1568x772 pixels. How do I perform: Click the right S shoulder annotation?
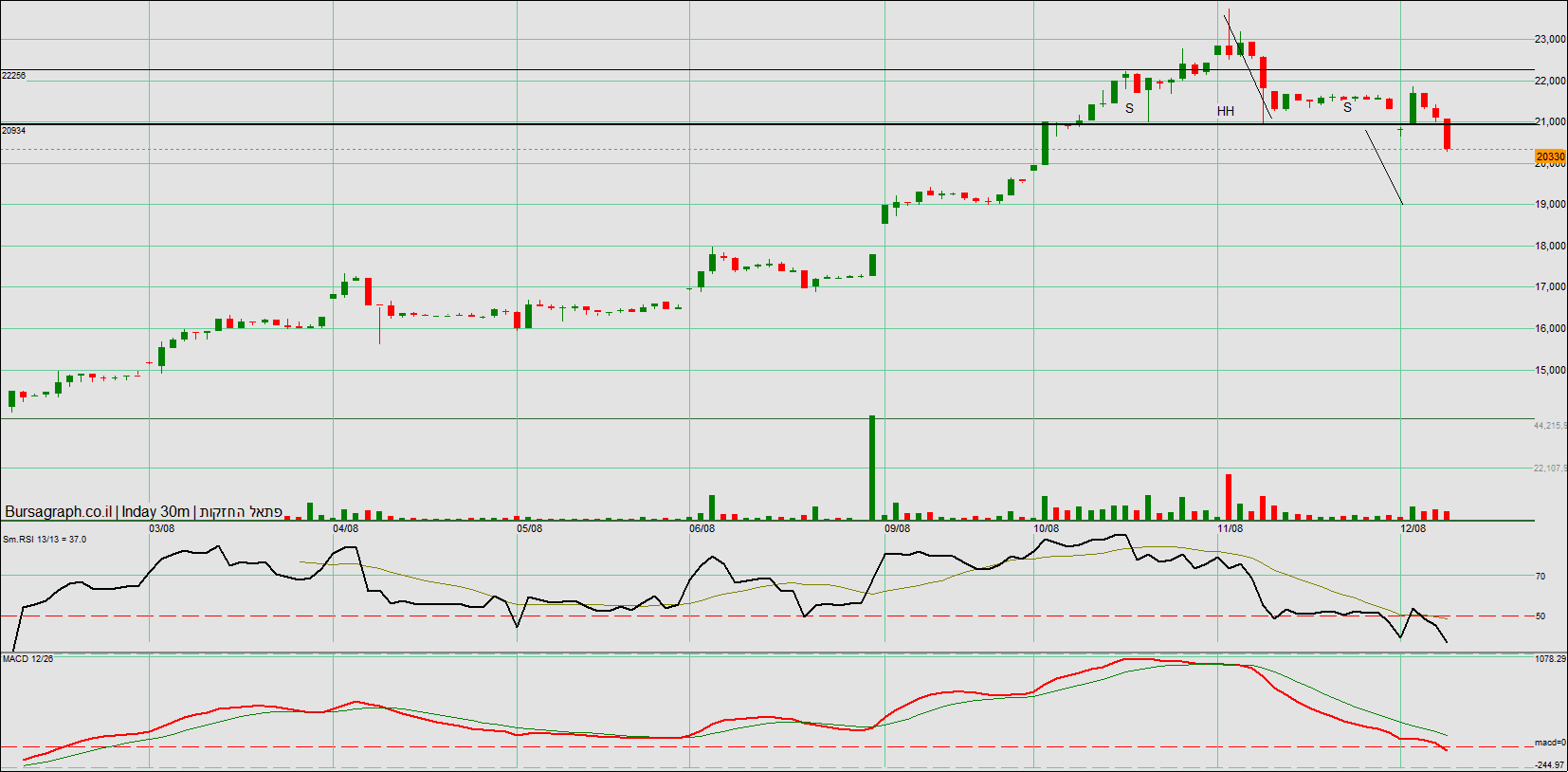[1347, 108]
